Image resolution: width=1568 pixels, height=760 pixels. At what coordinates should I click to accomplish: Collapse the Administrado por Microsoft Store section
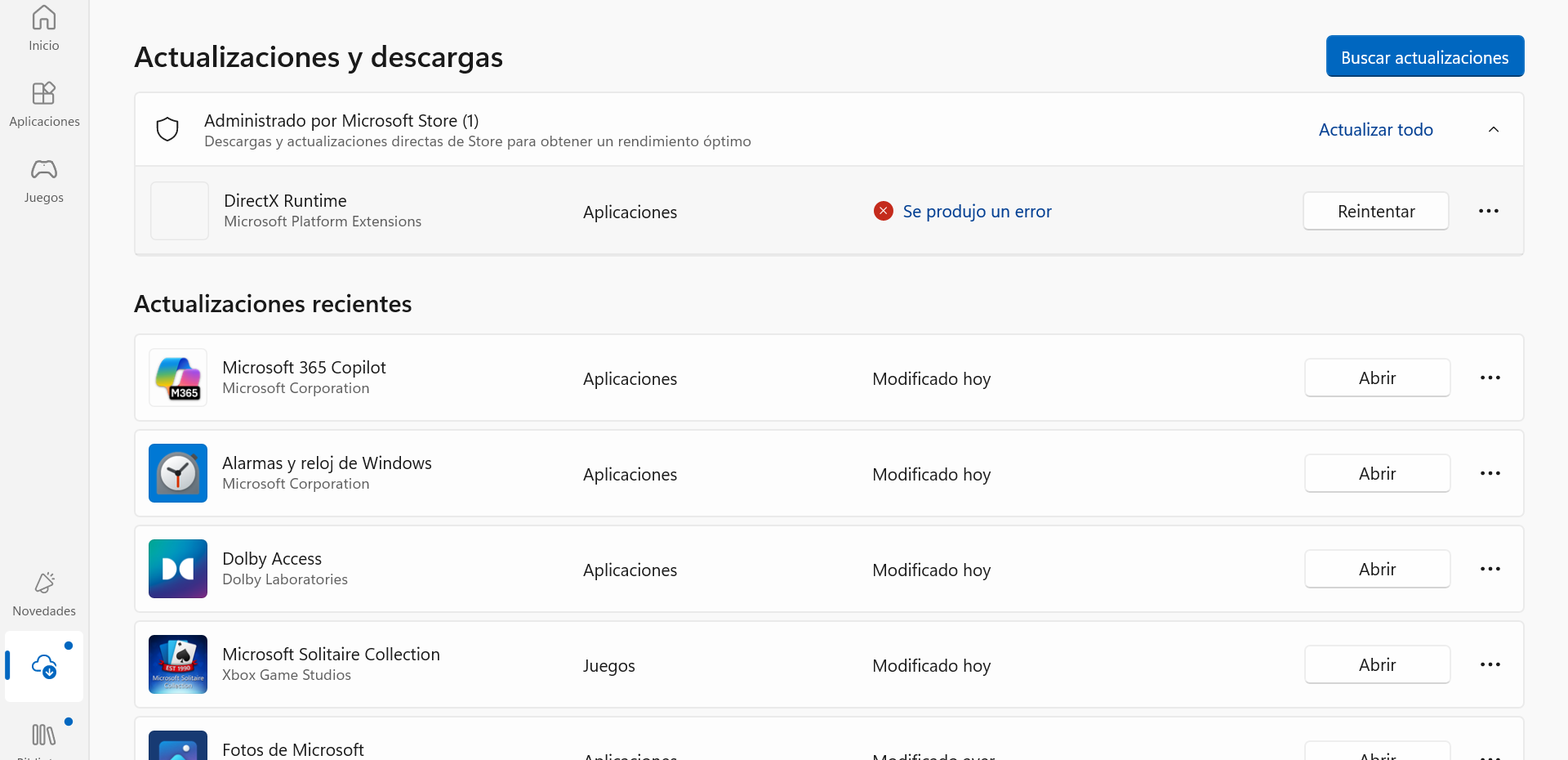pyautogui.click(x=1494, y=129)
